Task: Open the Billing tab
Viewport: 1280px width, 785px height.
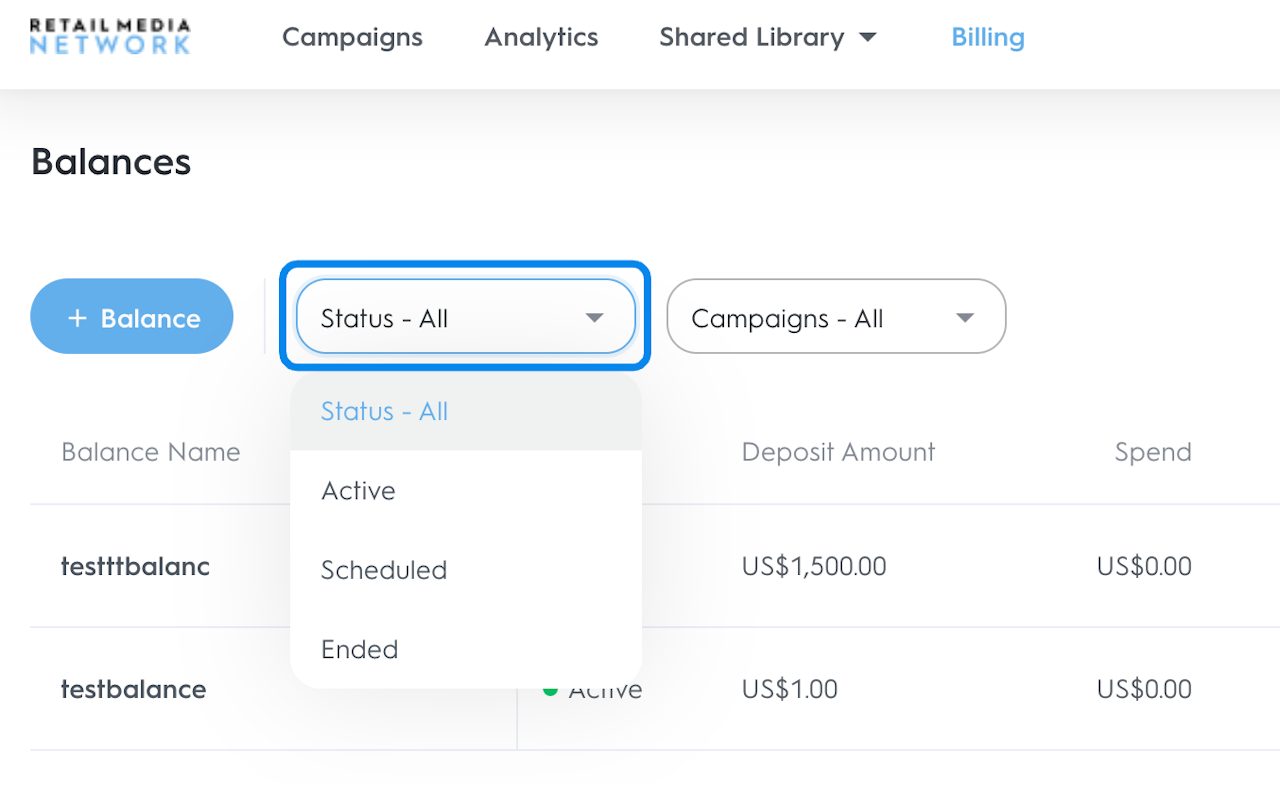Action: pyautogui.click(x=988, y=37)
